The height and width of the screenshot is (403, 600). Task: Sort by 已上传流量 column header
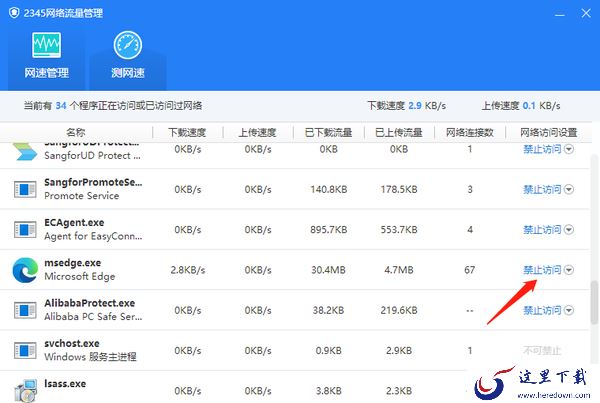(x=399, y=132)
